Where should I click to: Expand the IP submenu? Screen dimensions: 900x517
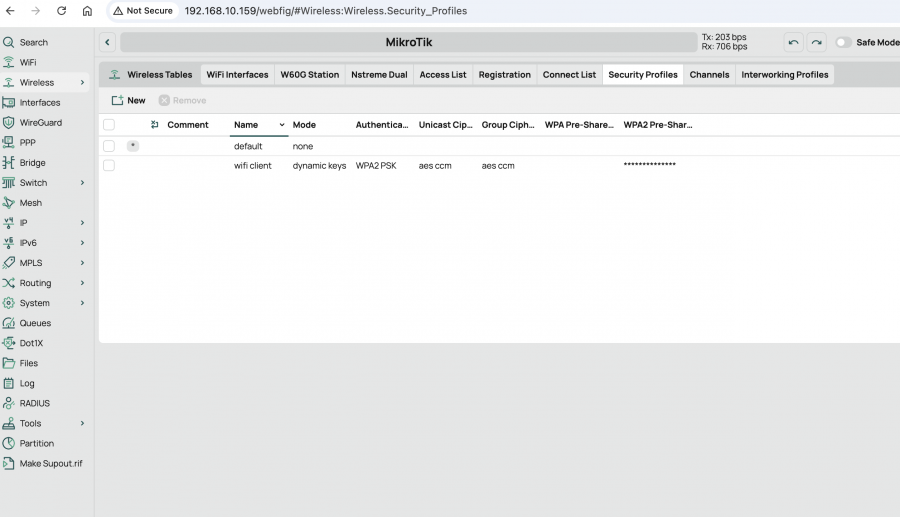[82, 223]
